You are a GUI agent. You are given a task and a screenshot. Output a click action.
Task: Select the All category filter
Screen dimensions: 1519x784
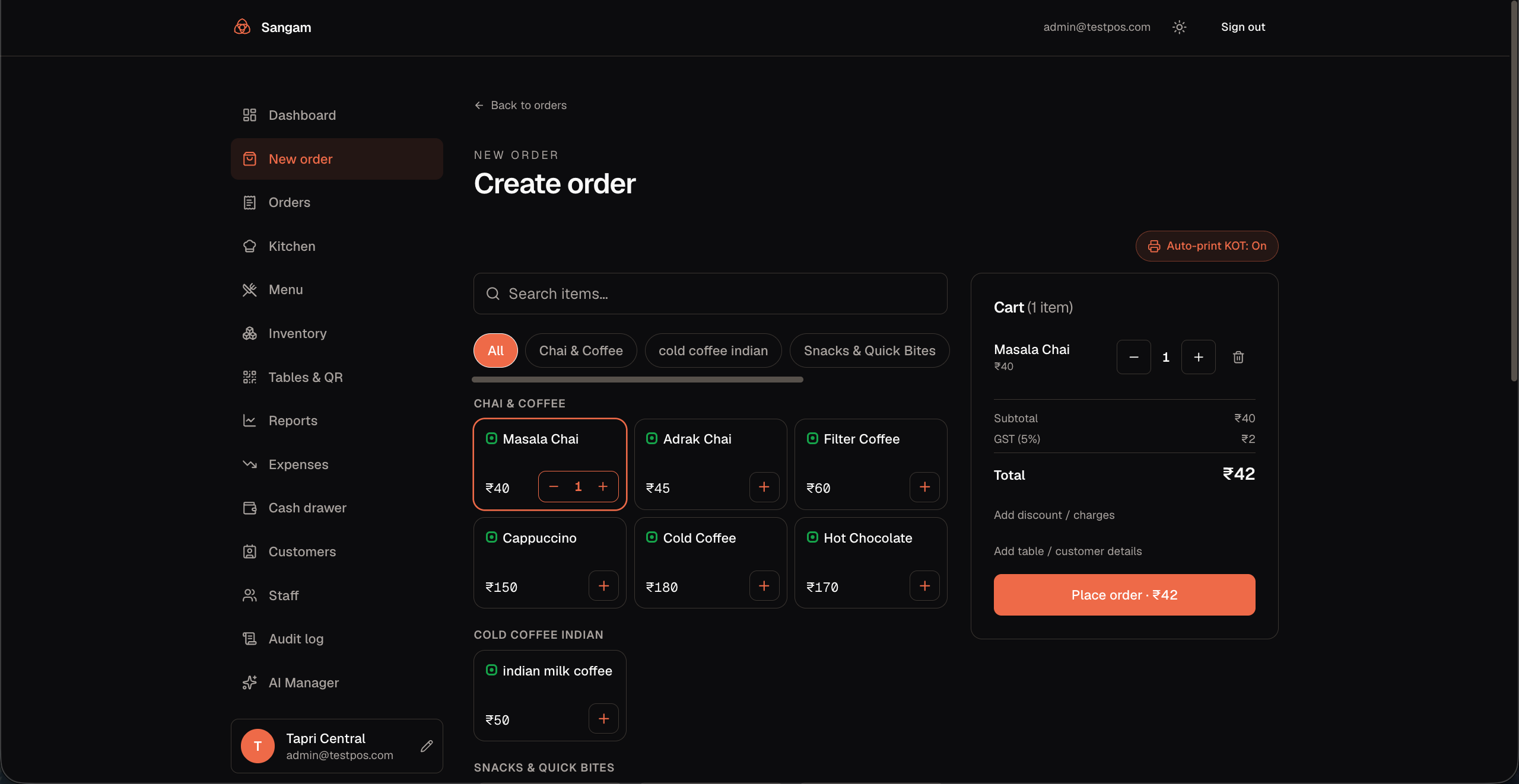(495, 350)
